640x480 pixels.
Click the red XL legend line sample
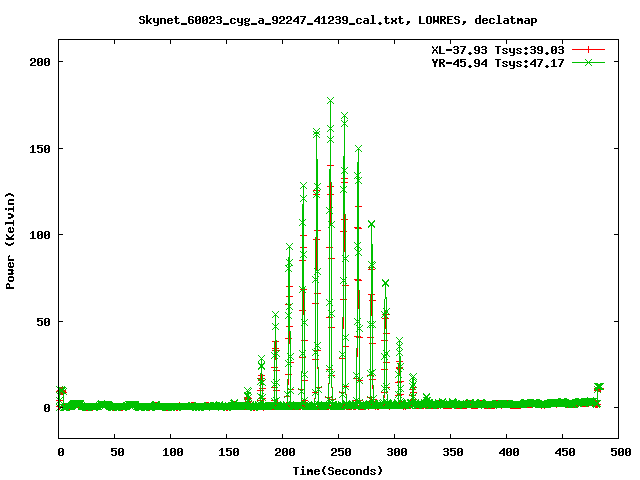[588, 50]
